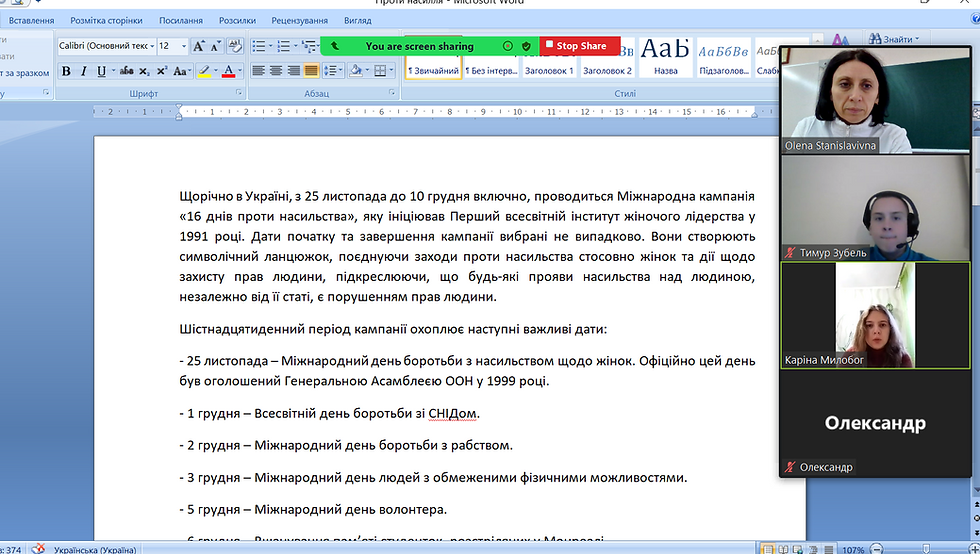Viewport: 980px width, 554px height.
Task: Switch to Draft view
Action: [828, 550]
